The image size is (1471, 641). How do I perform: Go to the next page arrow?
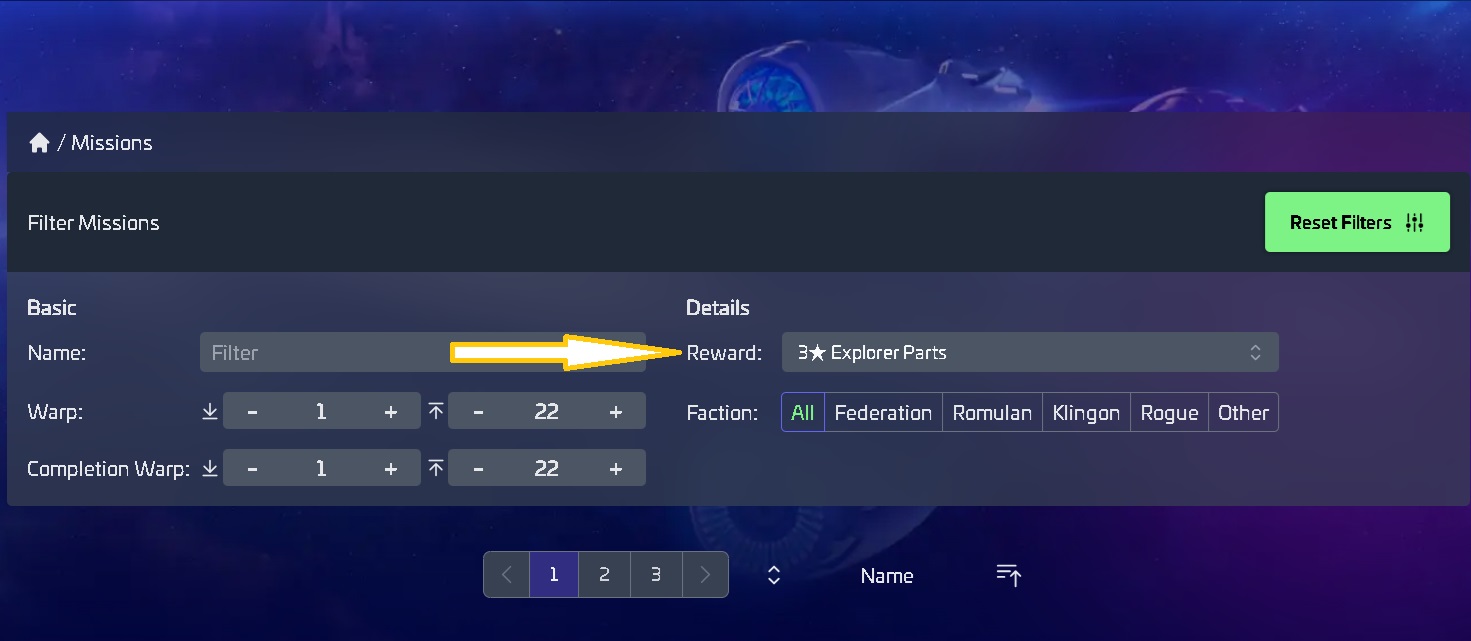point(705,575)
